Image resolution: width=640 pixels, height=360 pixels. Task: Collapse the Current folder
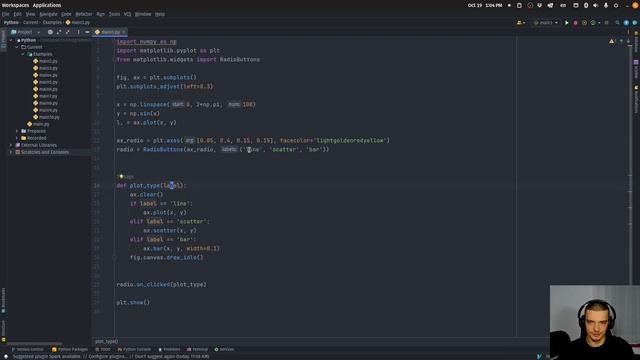[17, 47]
